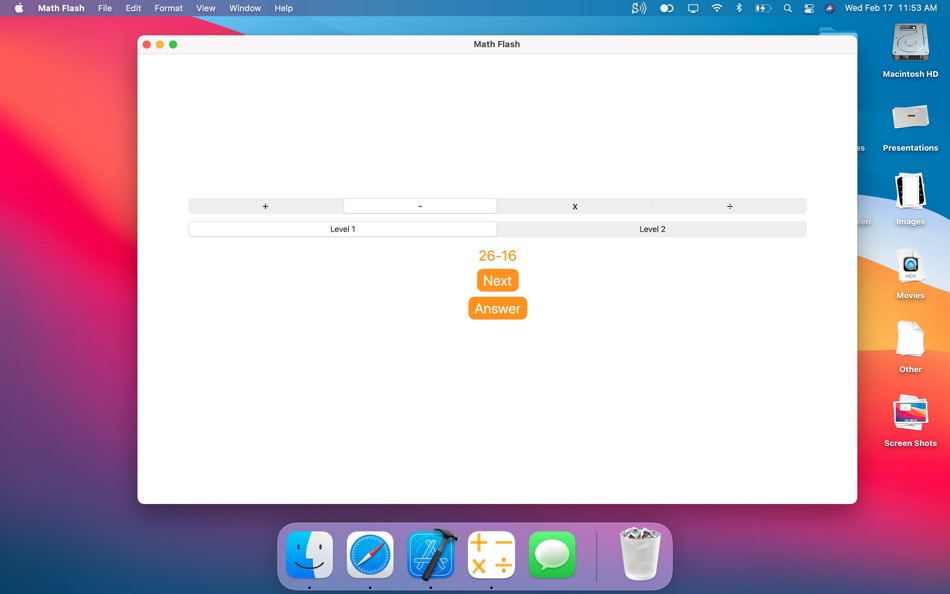The height and width of the screenshot is (594, 950).
Task: Click the orange Next button
Action: tap(497, 281)
